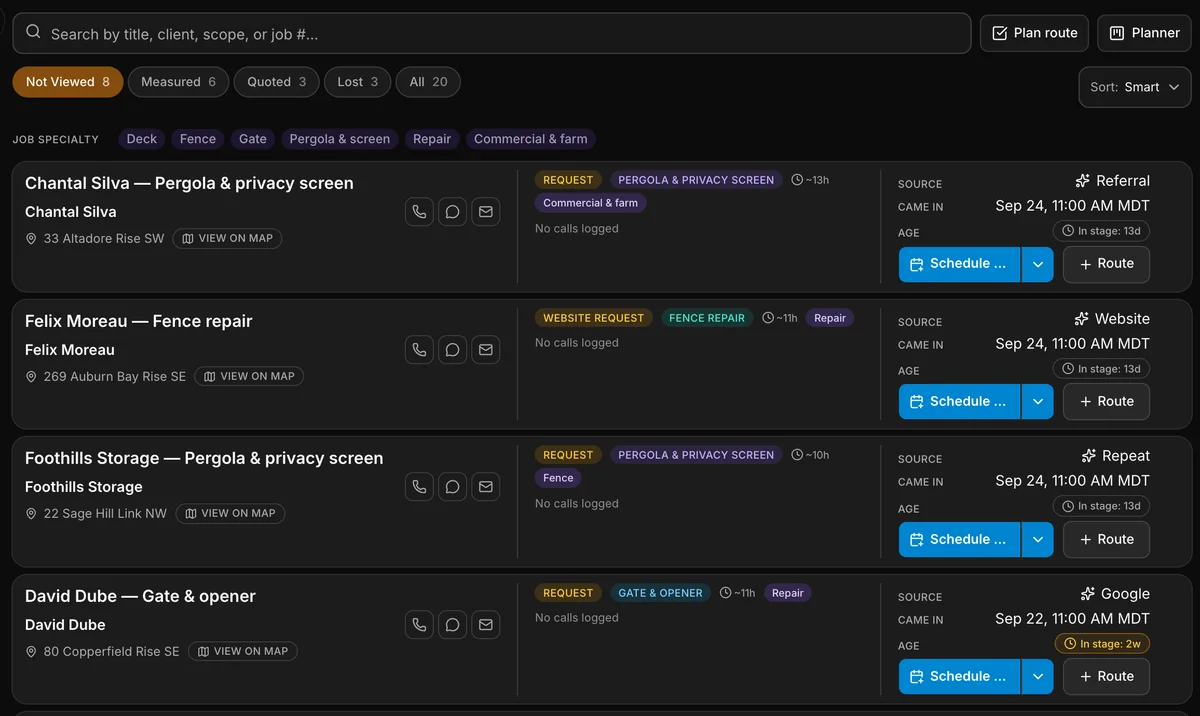The image size is (1200, 716).
Task: Toggle the Repair specialty filter
Action: 432,139
